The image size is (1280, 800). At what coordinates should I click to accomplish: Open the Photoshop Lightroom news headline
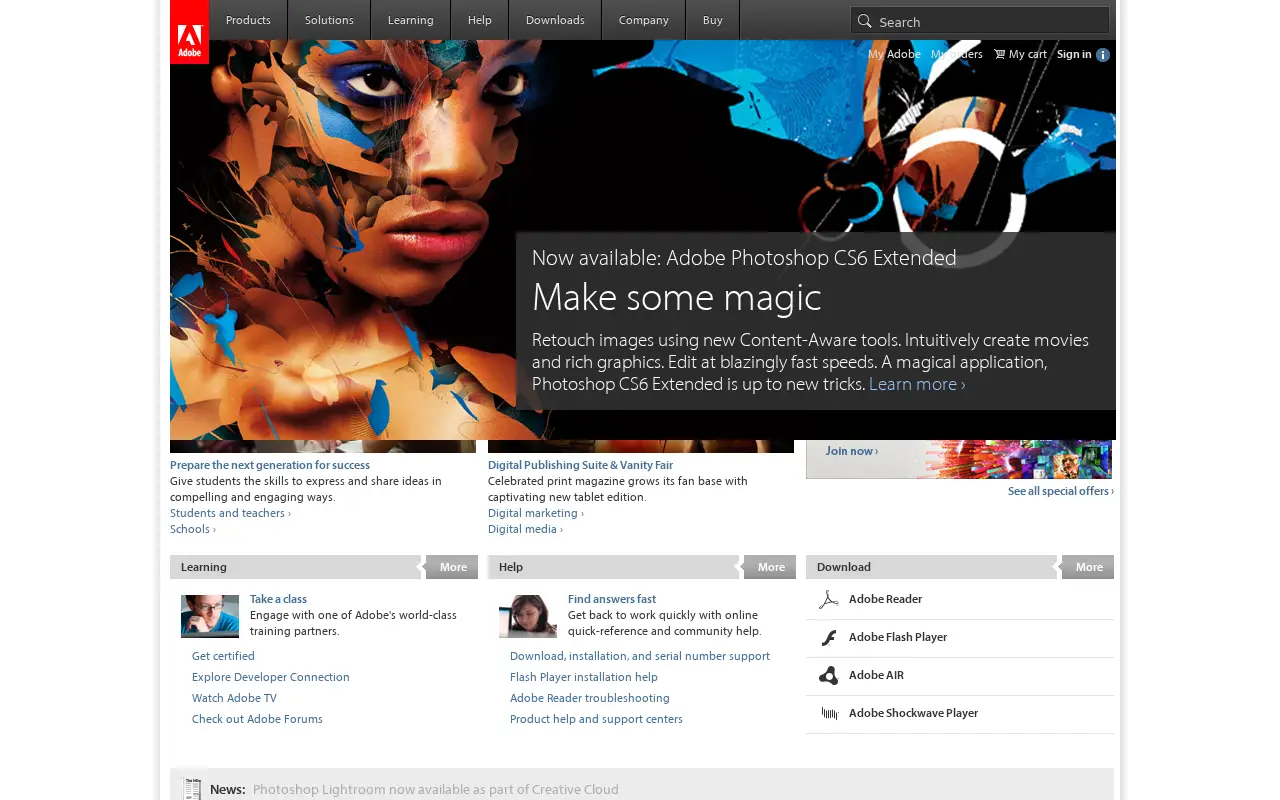(436, 789)
